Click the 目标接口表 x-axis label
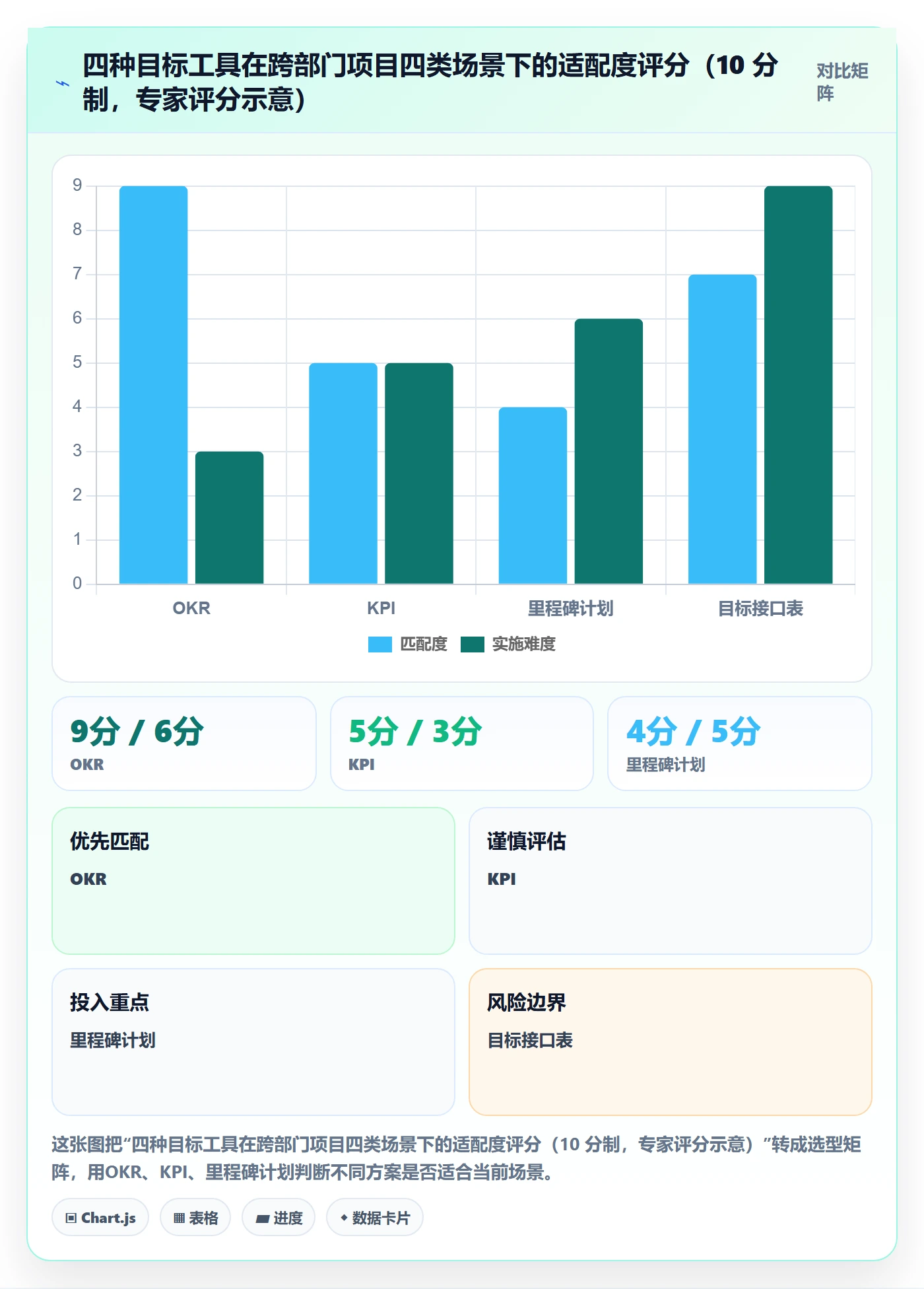The image size is (924, 1289). (x=760, y=608)
